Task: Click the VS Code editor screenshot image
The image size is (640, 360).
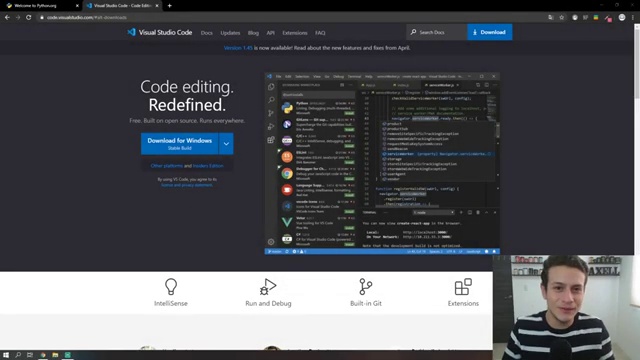Action: click(x=382, y=163)
